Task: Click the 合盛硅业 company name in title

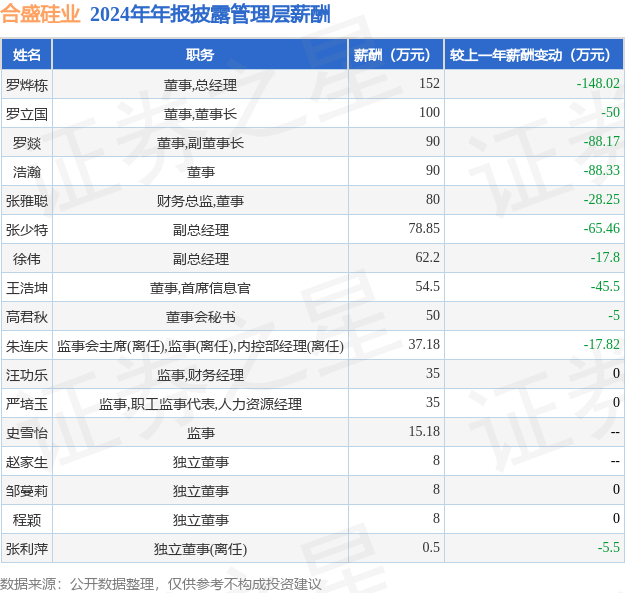Action: [x=41, y=14]
